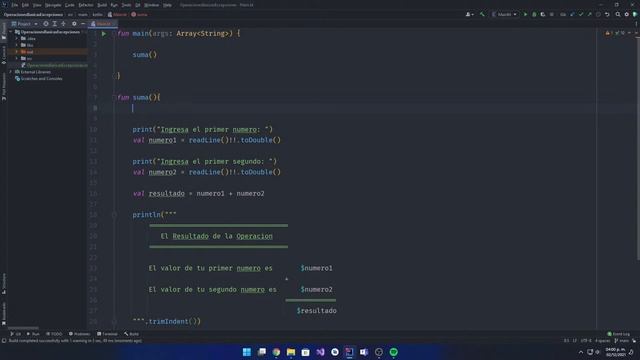Open the Git tool window button
The image size is (640, 360).
tap(16, 334)
